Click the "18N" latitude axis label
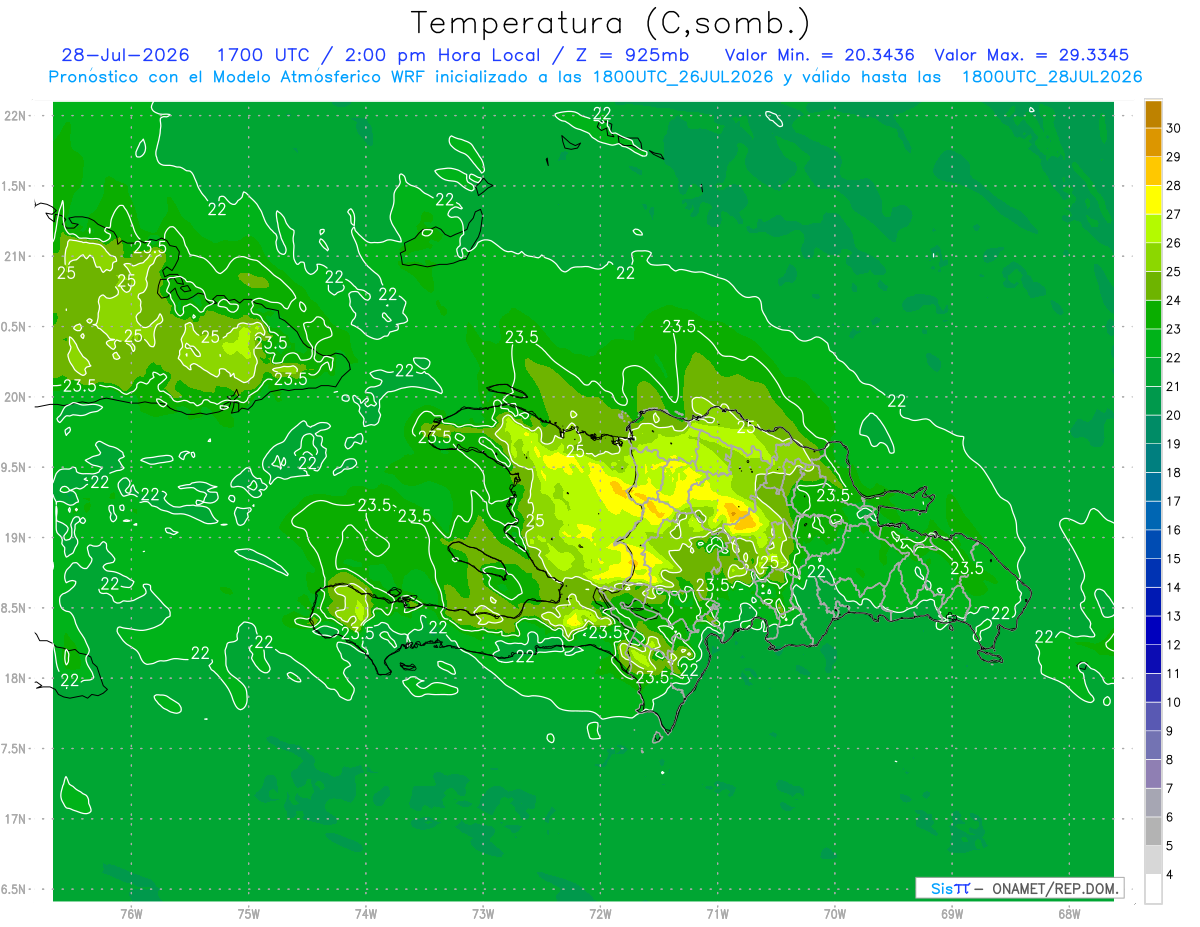Image resolution: width=1200 pixels, height=927 pixels. (x=16, y=678)
